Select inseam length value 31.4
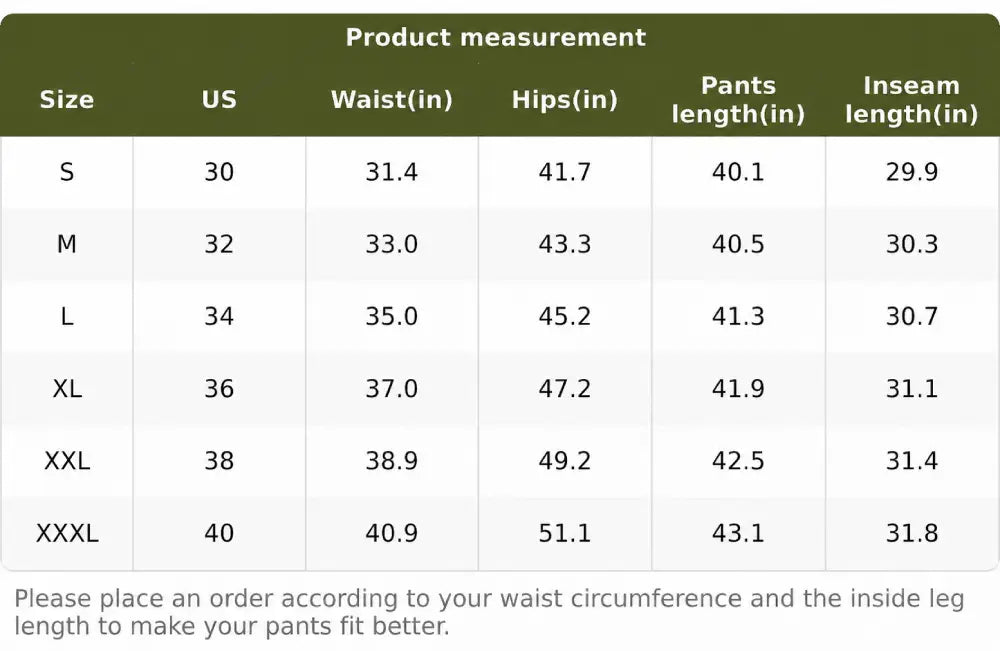The height and width of the screenshot is (651, 1000). click(911, 460)
